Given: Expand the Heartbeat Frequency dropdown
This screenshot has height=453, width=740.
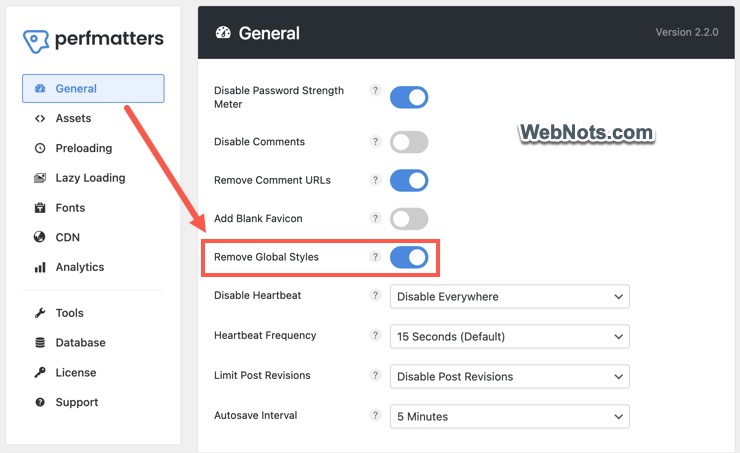Looking at the screenshot, I should click(509, 336).
